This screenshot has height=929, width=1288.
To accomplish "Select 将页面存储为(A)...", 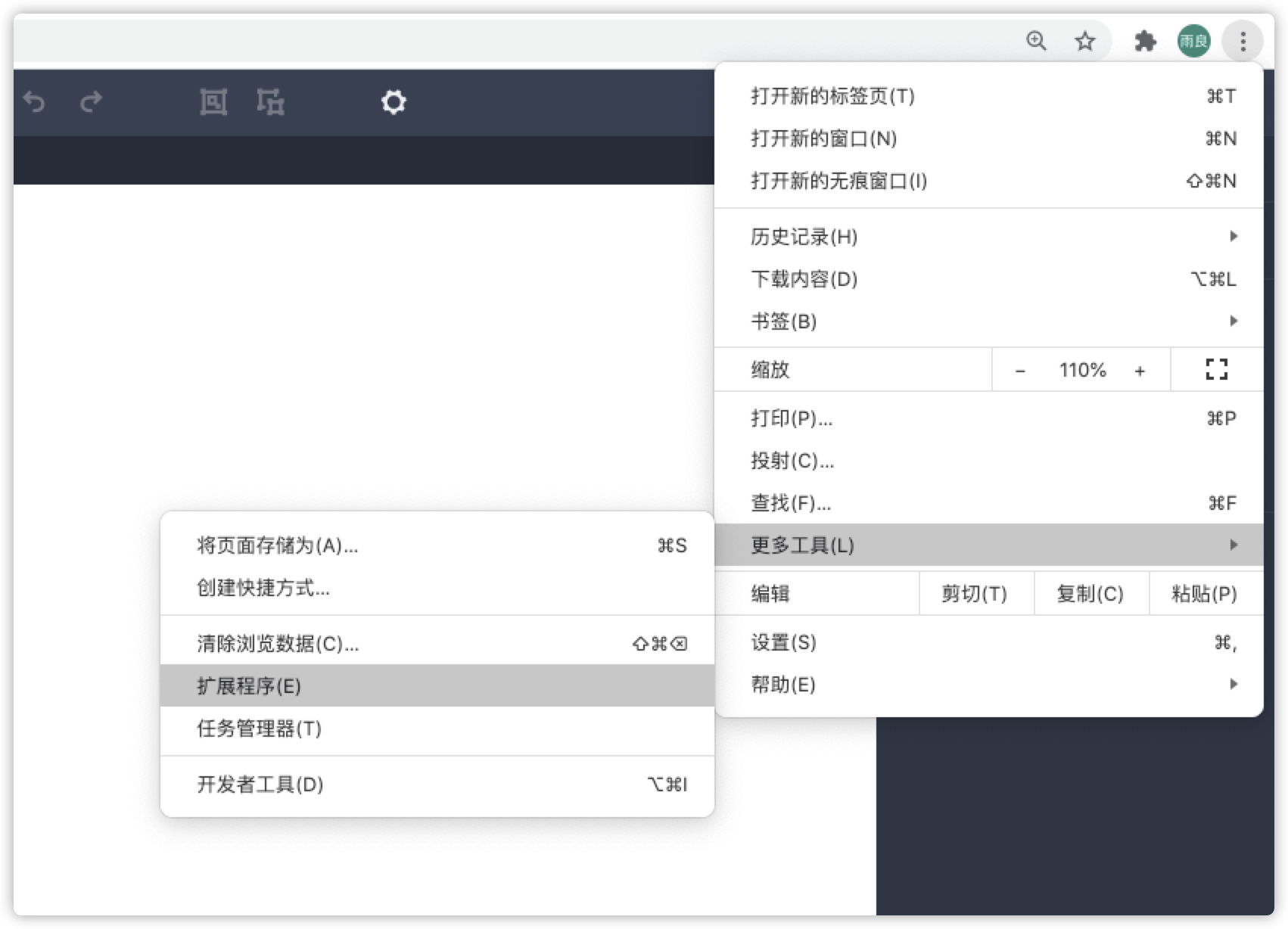I will pos(437,545).
